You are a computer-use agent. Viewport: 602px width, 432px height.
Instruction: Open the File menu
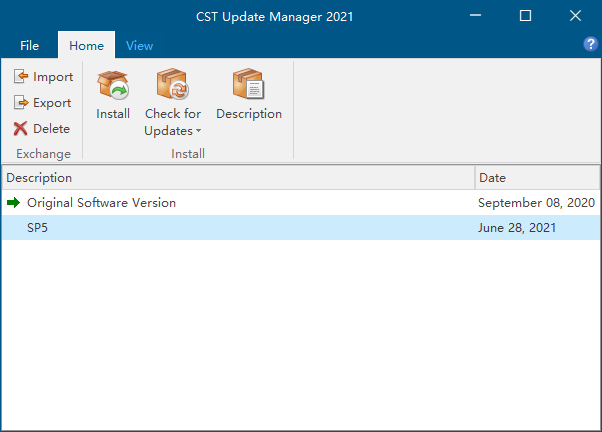point(30,46)
